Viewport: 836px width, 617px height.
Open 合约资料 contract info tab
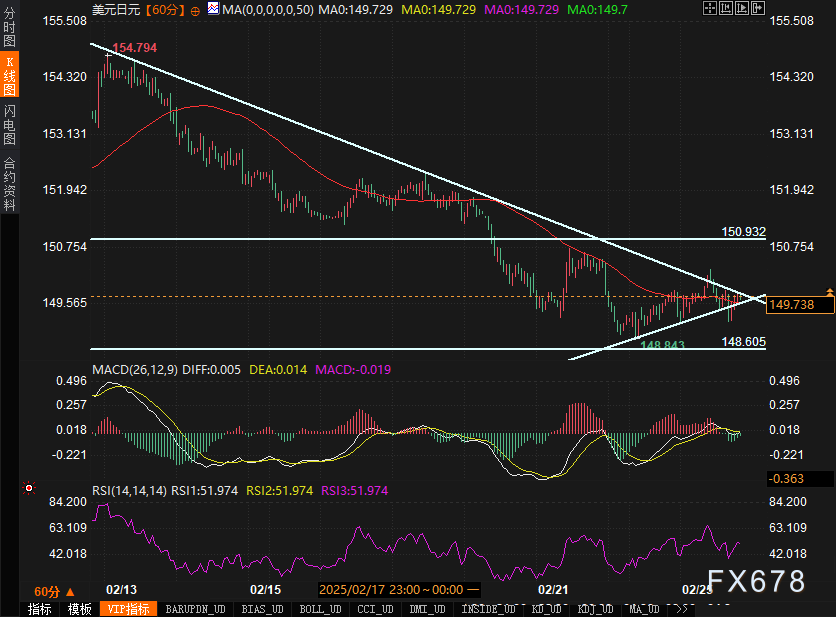(x=10, y=183)
